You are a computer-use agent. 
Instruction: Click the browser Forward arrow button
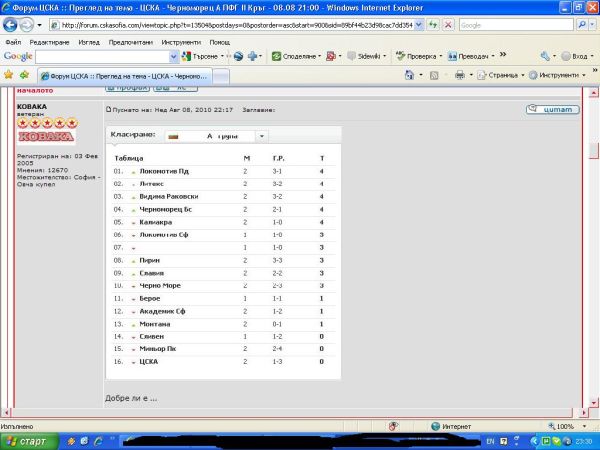[26, 25]
